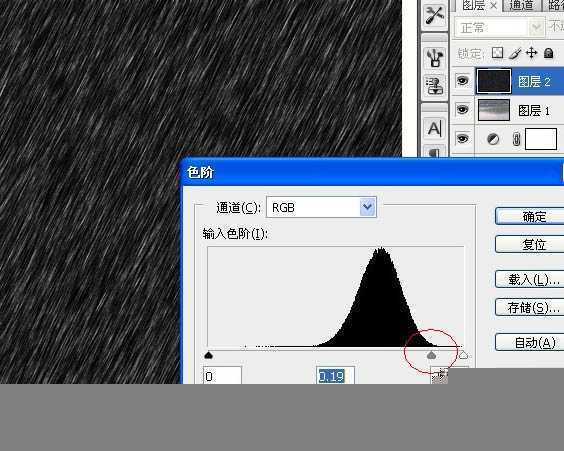The image size is (564, 451).
Task: Click the gray midtone slider triangle
Action: pos(431,355)
